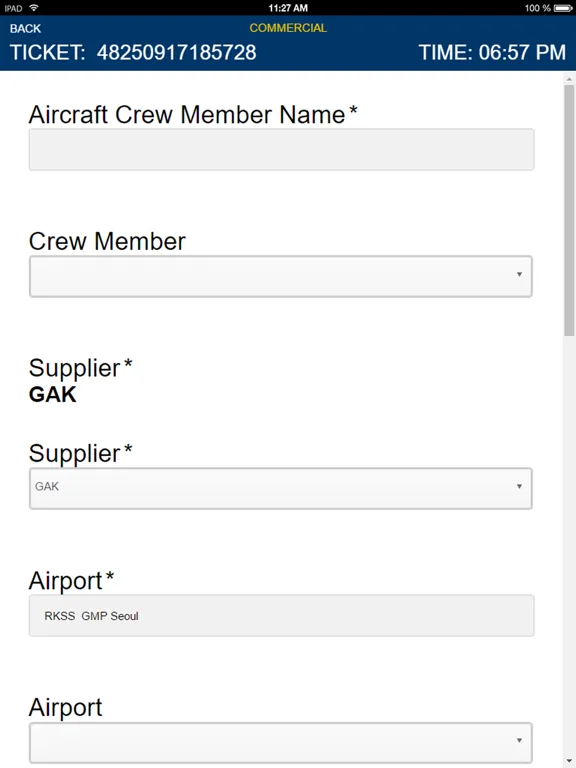Open the Crew Member dropdown
Viewport: 576px width, 768px height.
(281, 276)
